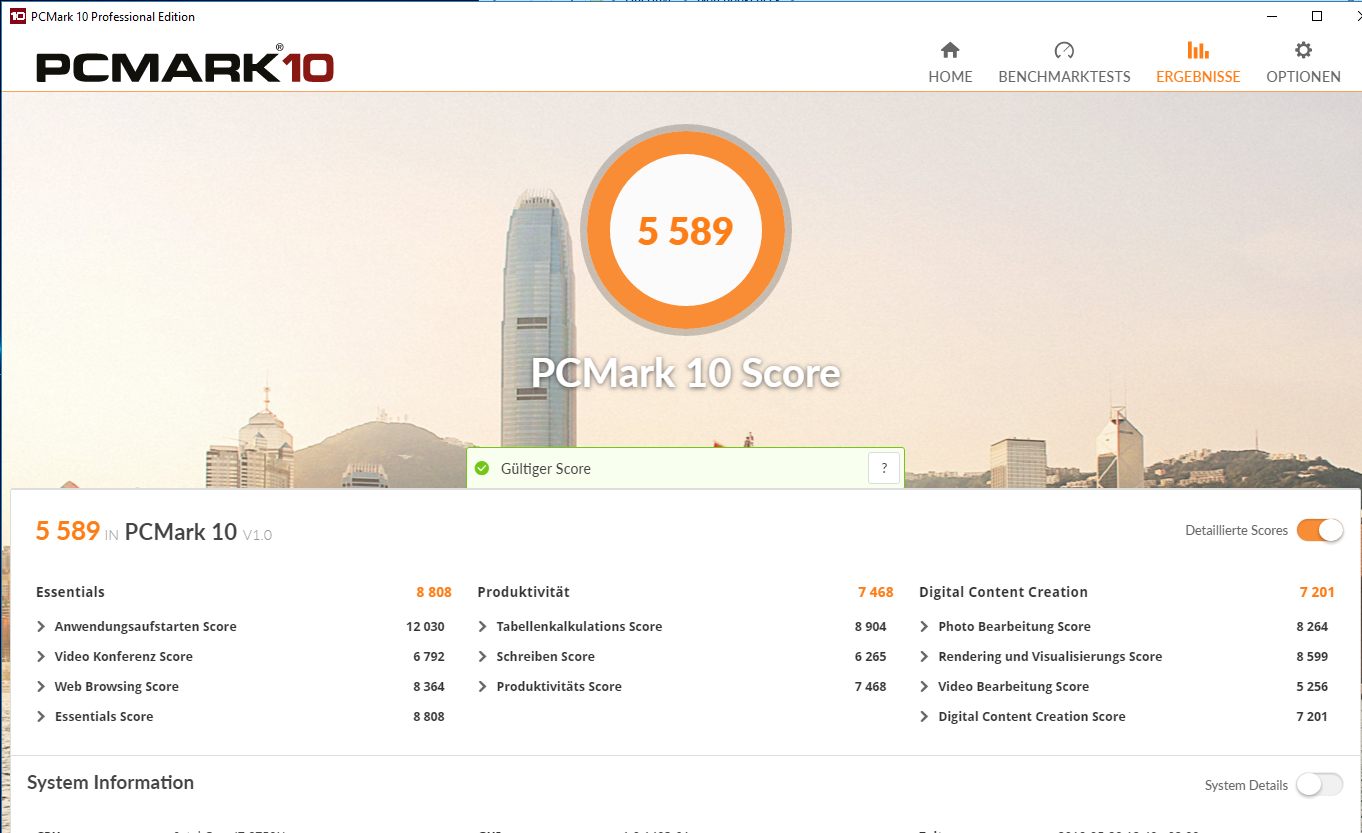Click the PCMark 10 title bar app icon
Viewport: 1362px width, 833px height.
pos(17,17)
